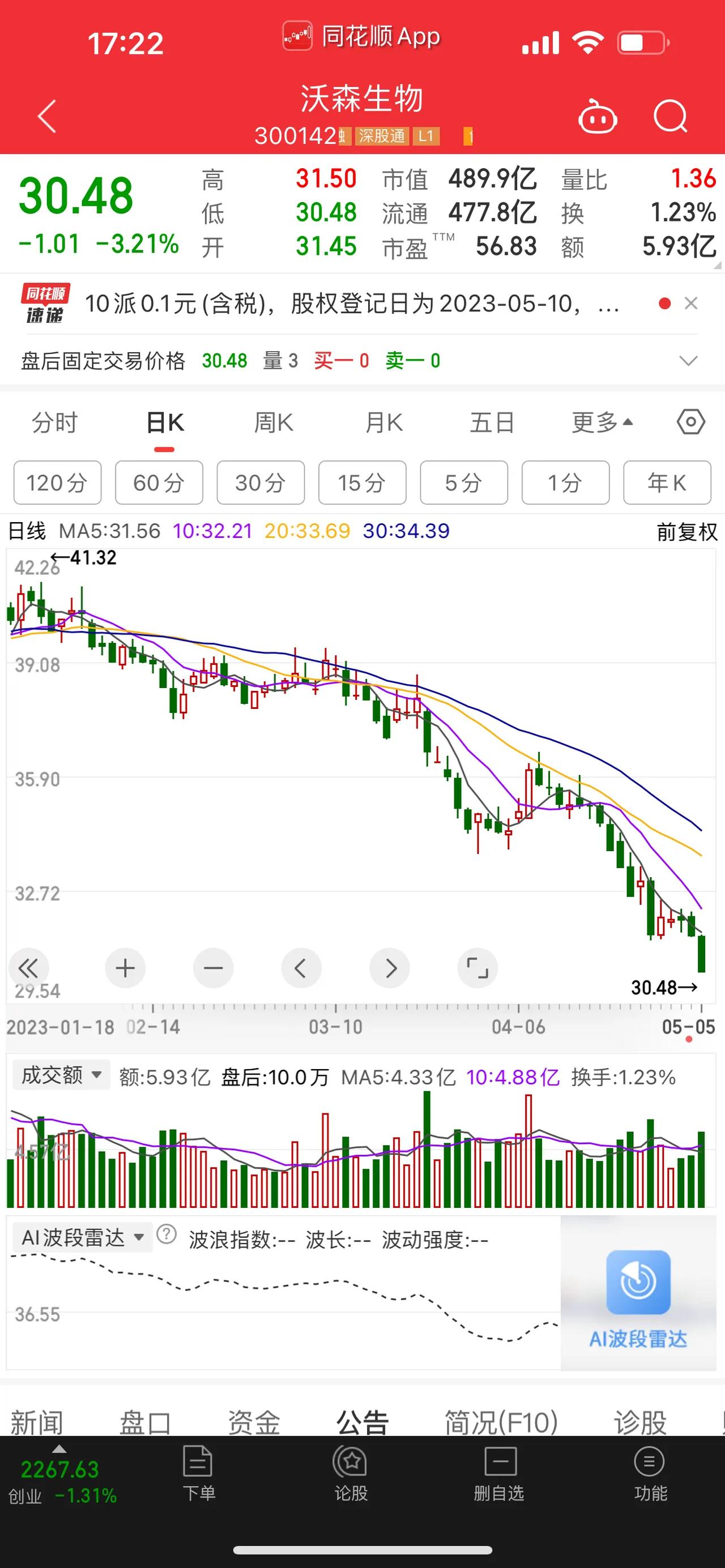The height and width of the screenshot is (1568, 725).
Task: Open 诊股 section tab
Action: [640, 1422]
